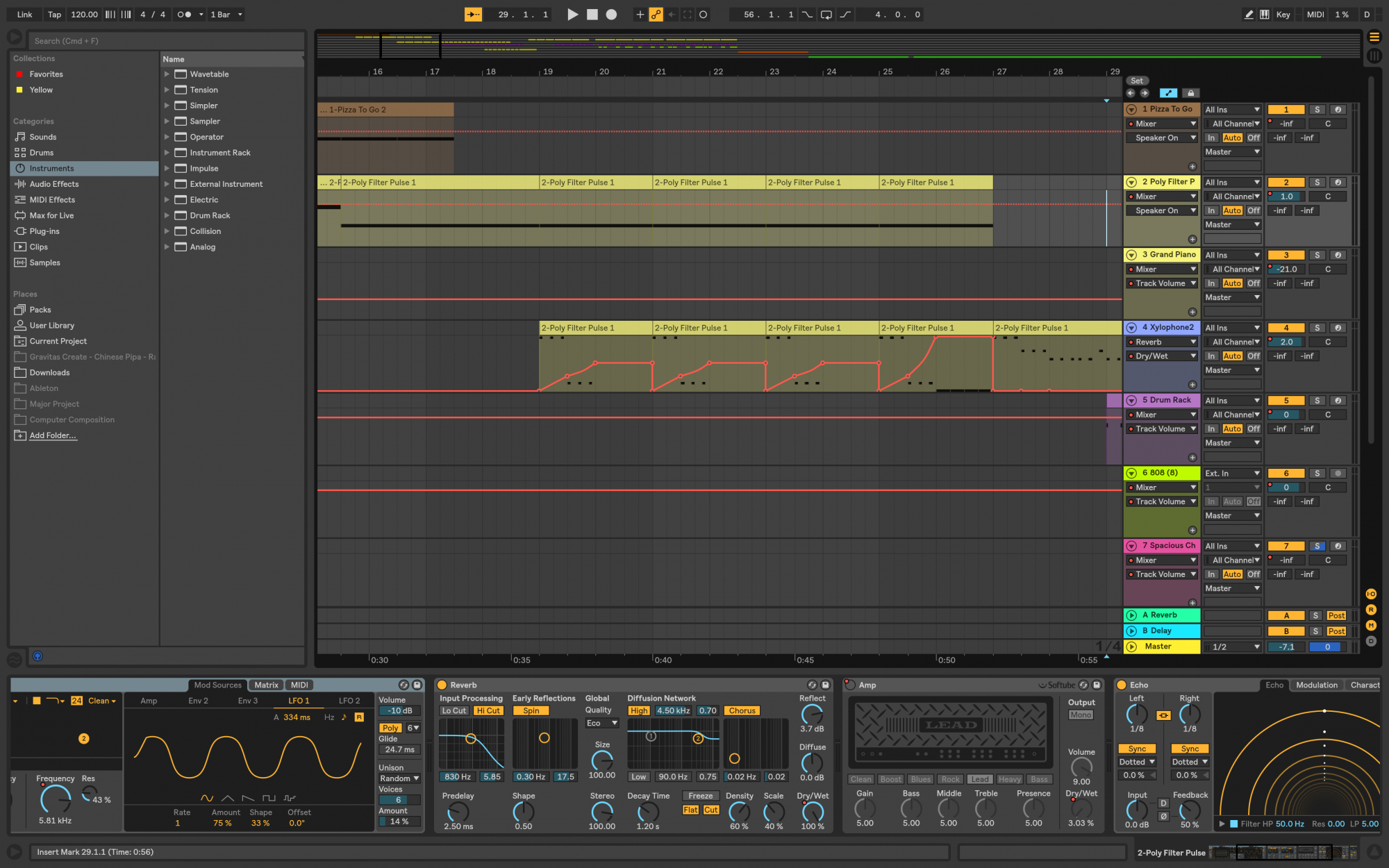
Task: Enable Draw Mode pencil icon
Action: (x=1249, y=14)
